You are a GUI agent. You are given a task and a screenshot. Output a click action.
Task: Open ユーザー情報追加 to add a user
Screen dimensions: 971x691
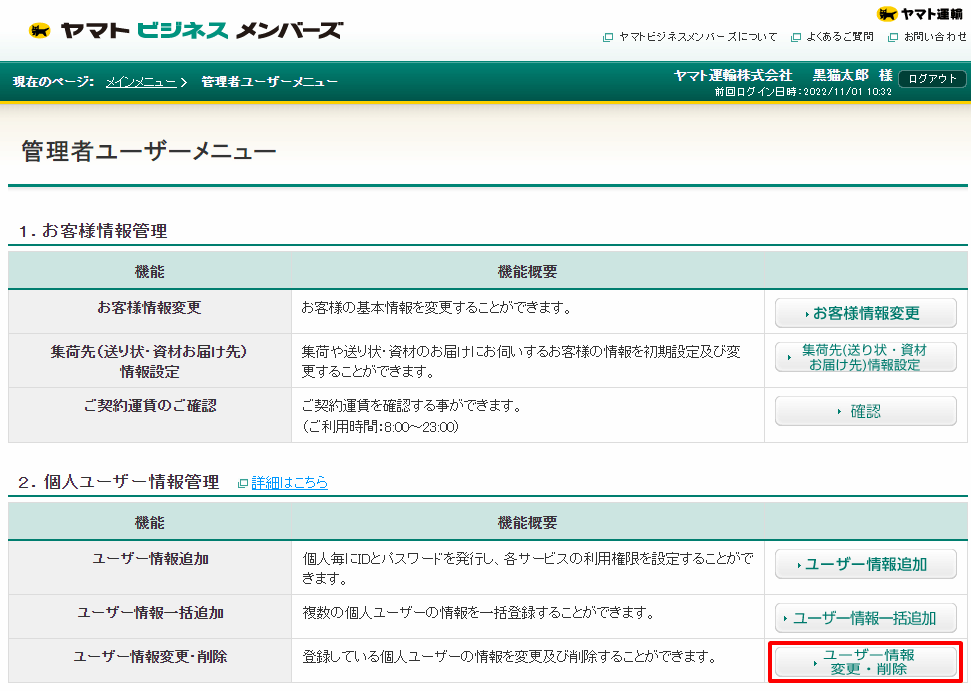point(866,563)
